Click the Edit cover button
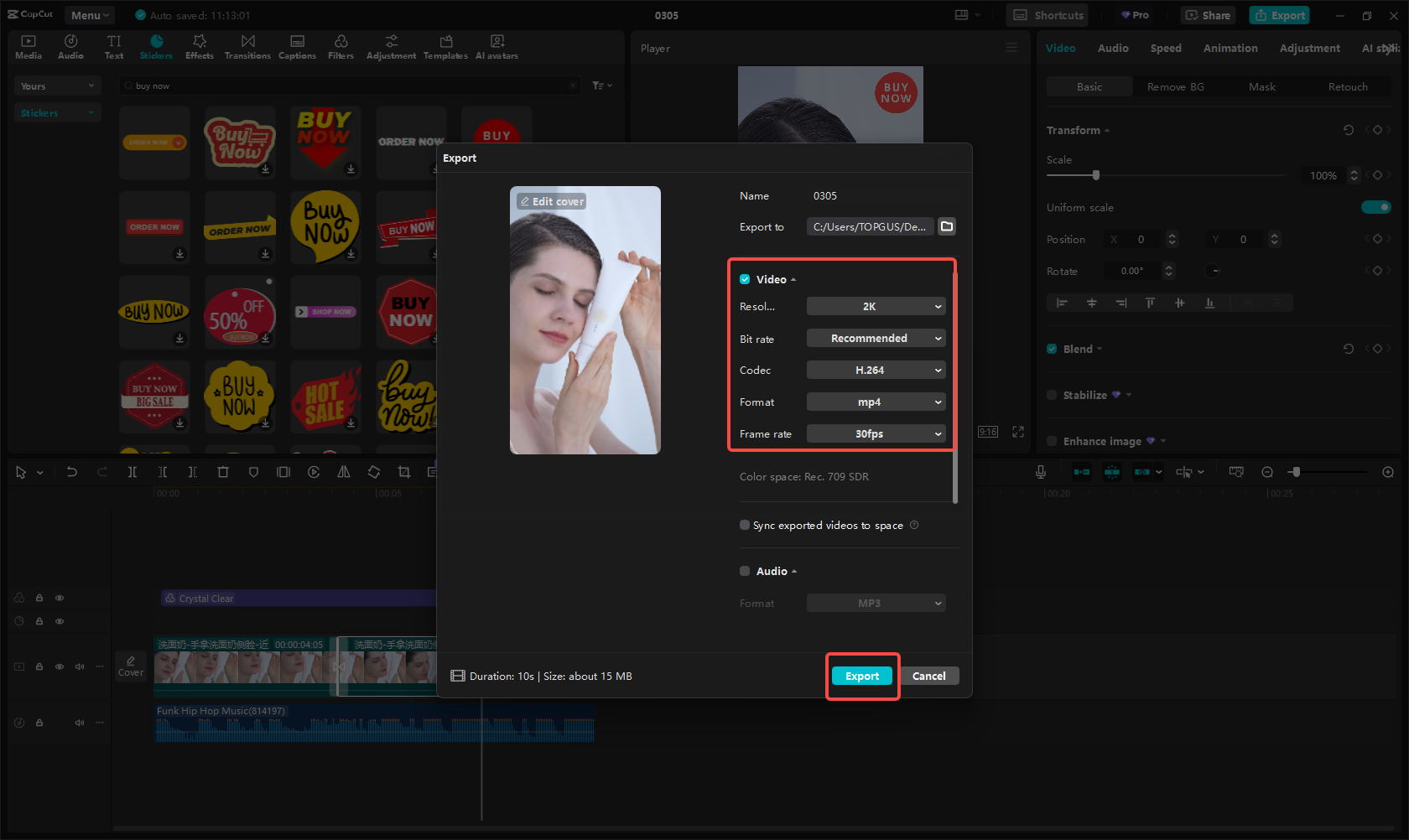This screenshot has height=840, width=1409. [551, 201]
